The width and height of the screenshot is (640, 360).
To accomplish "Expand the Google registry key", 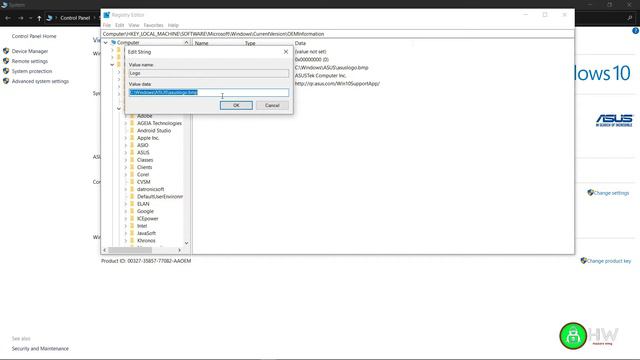I will 126,211.
